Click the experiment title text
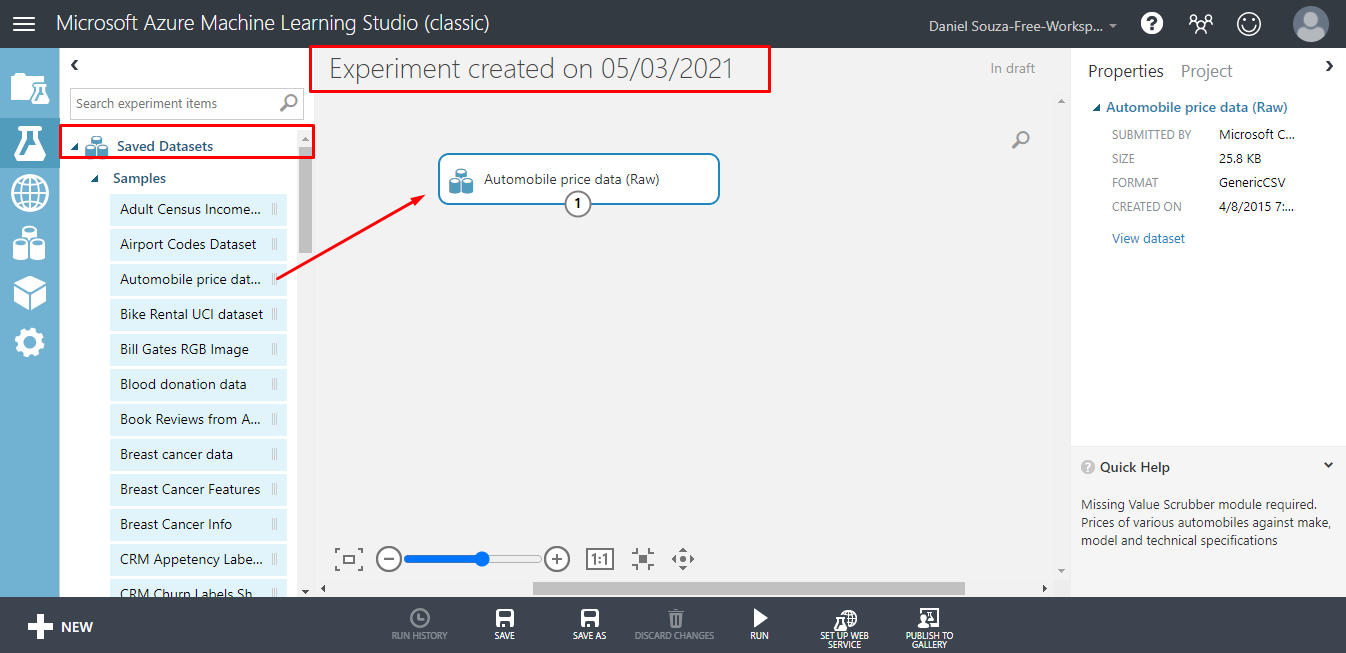The image size is (1346, 653). point(531,69)
